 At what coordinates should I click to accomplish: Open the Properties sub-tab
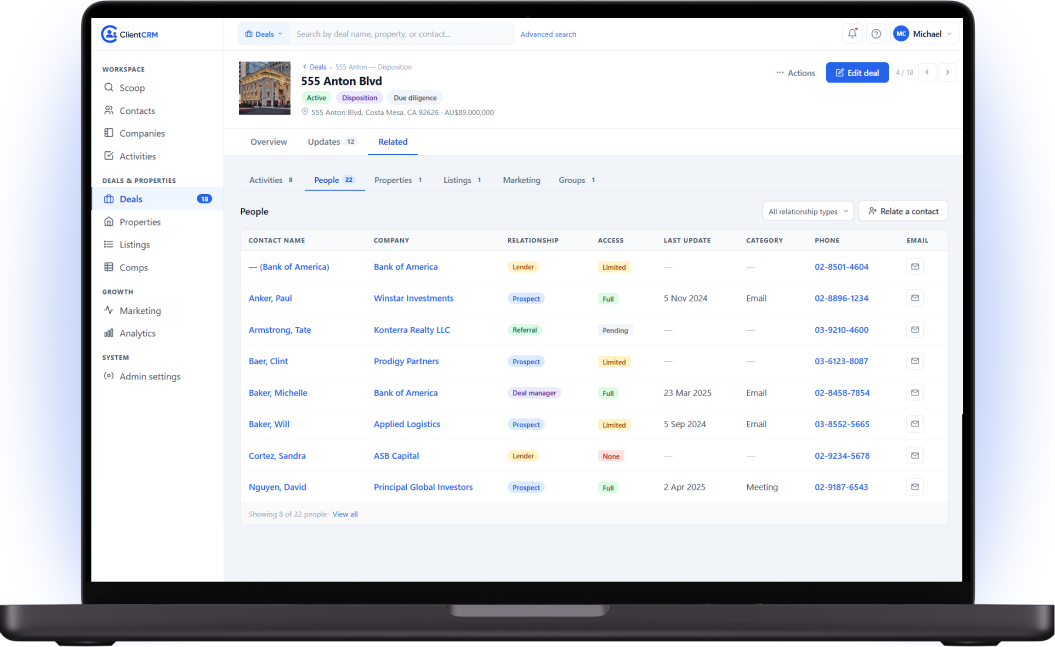point(398,180)
